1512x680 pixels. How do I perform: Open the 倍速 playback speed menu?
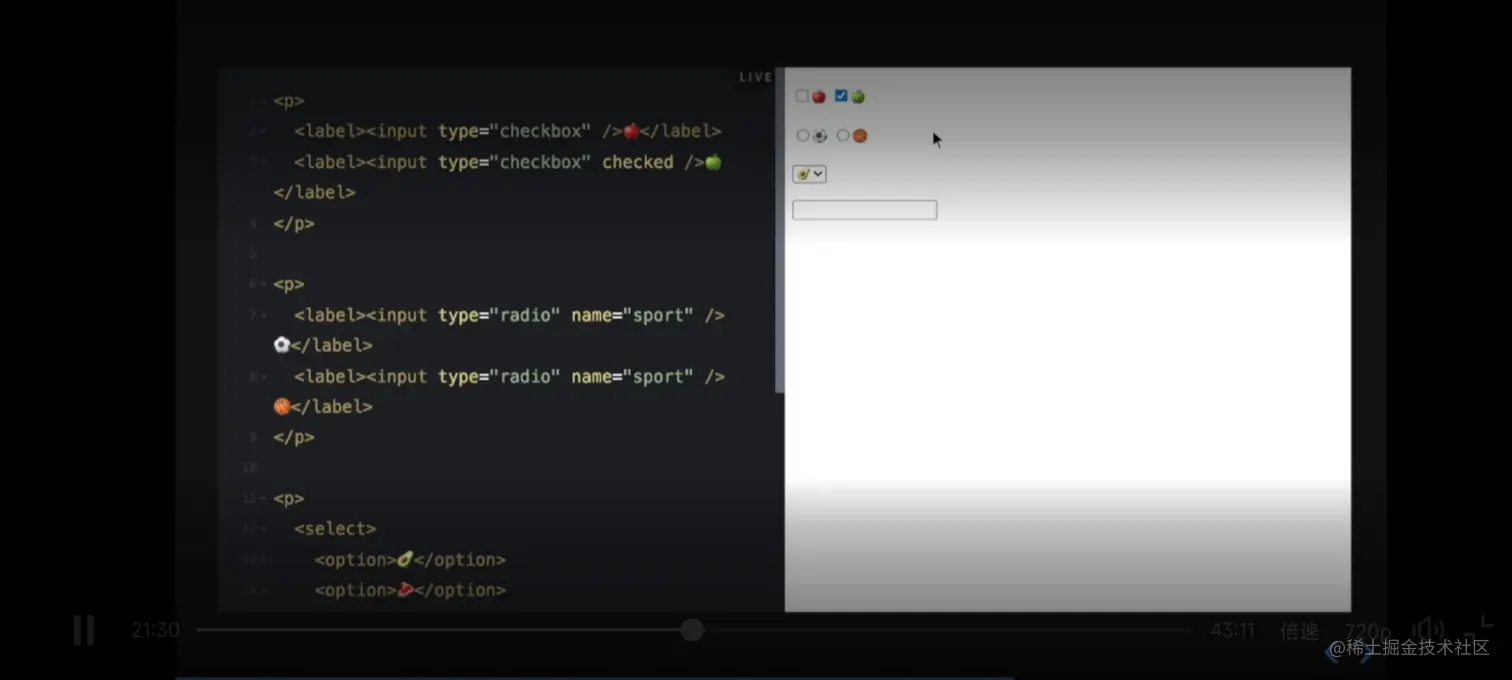(x=1298, y=630)
